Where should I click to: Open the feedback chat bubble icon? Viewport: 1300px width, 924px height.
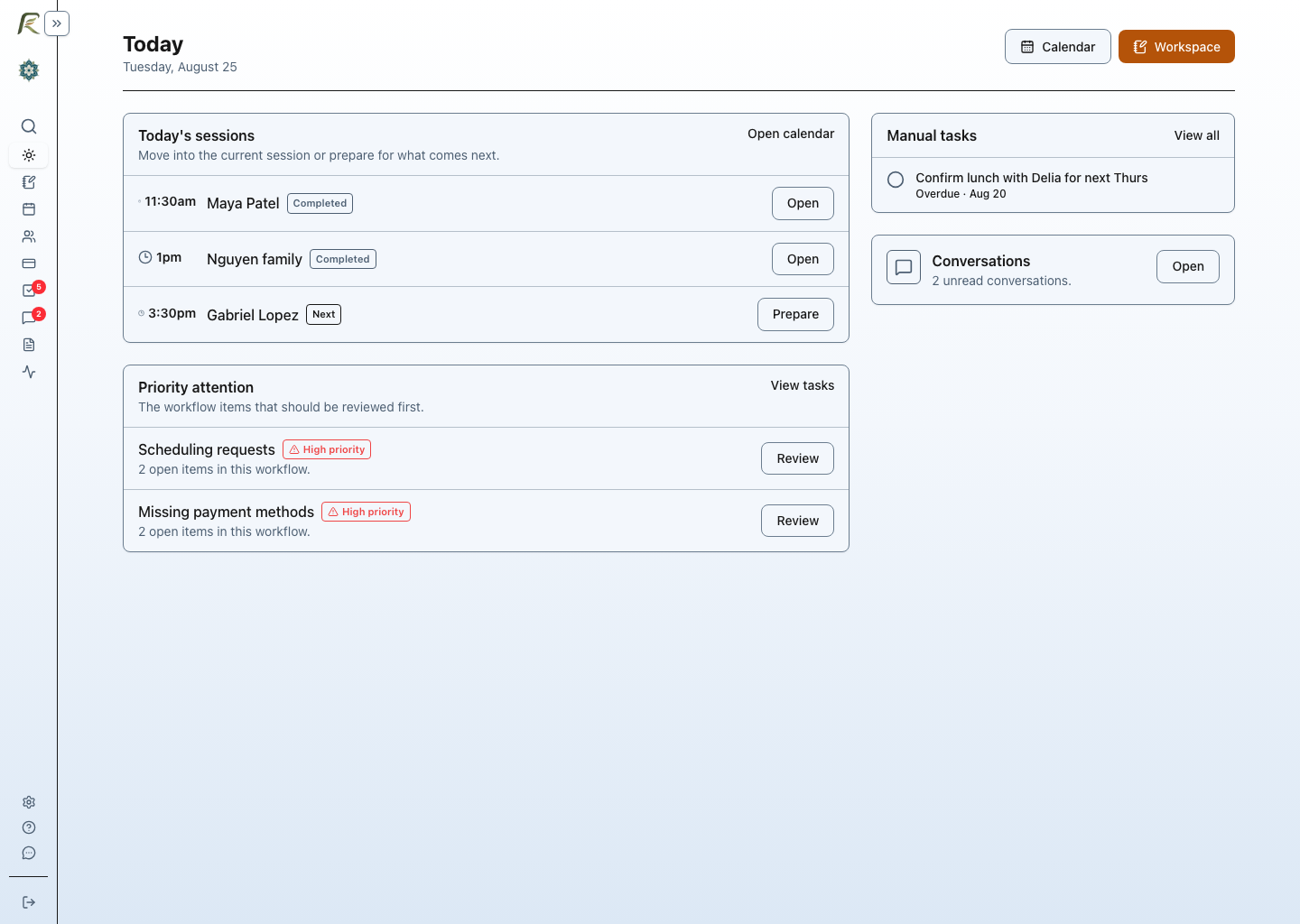pos(29,853)
